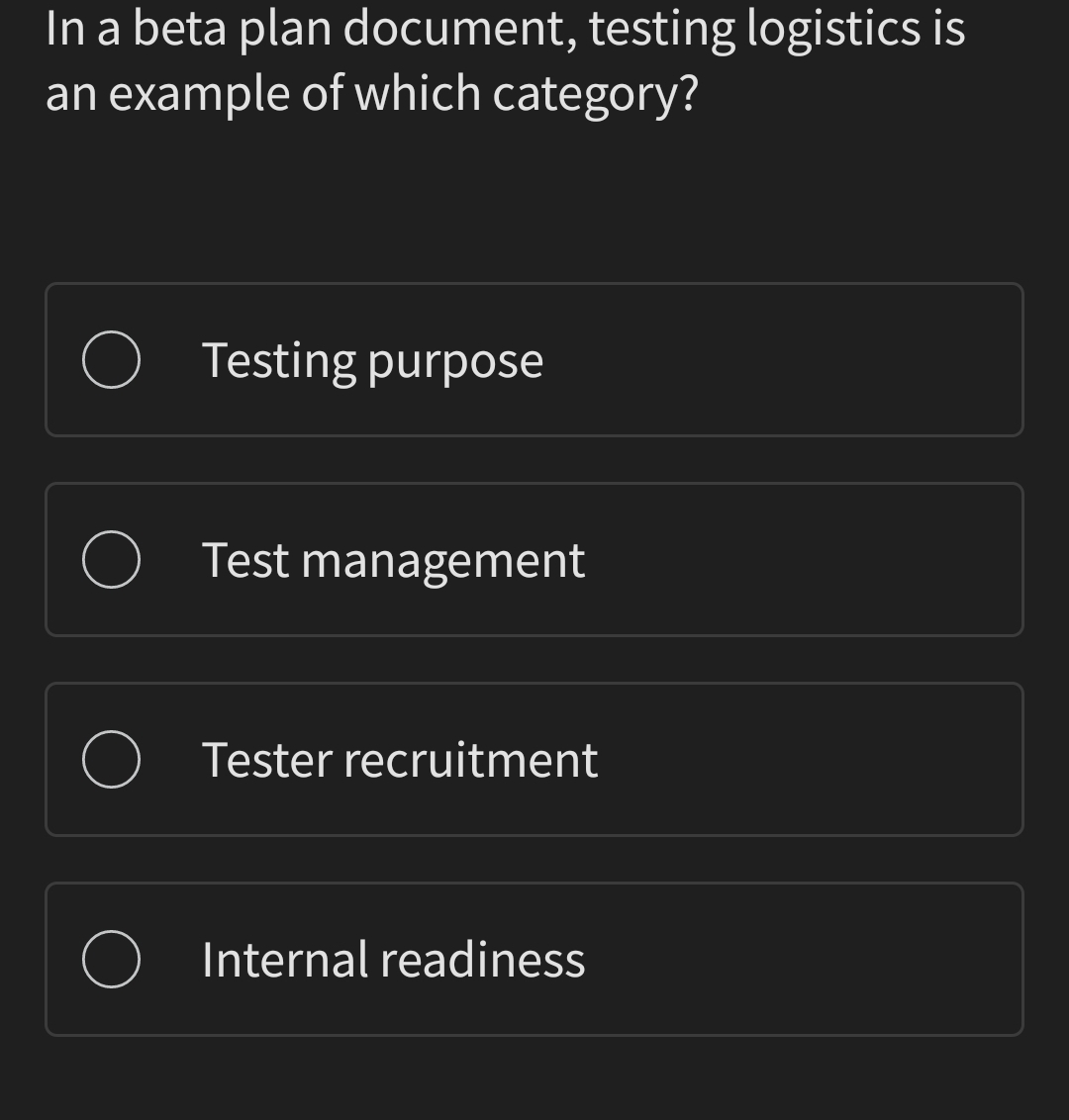1069x1120 pixels.
Task: Select the Testing purpose radio button
Action: [110, 360]
